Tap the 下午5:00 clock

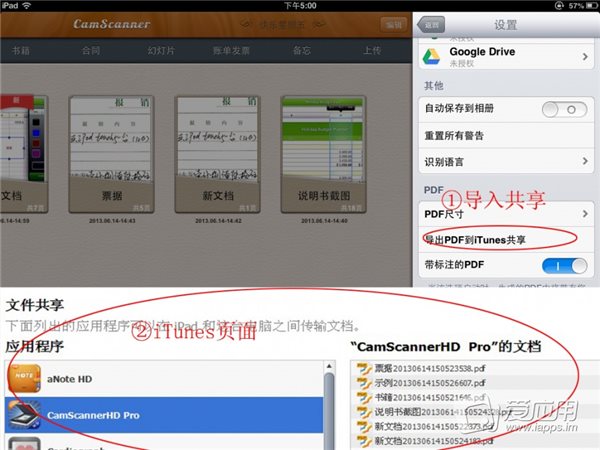300,6
